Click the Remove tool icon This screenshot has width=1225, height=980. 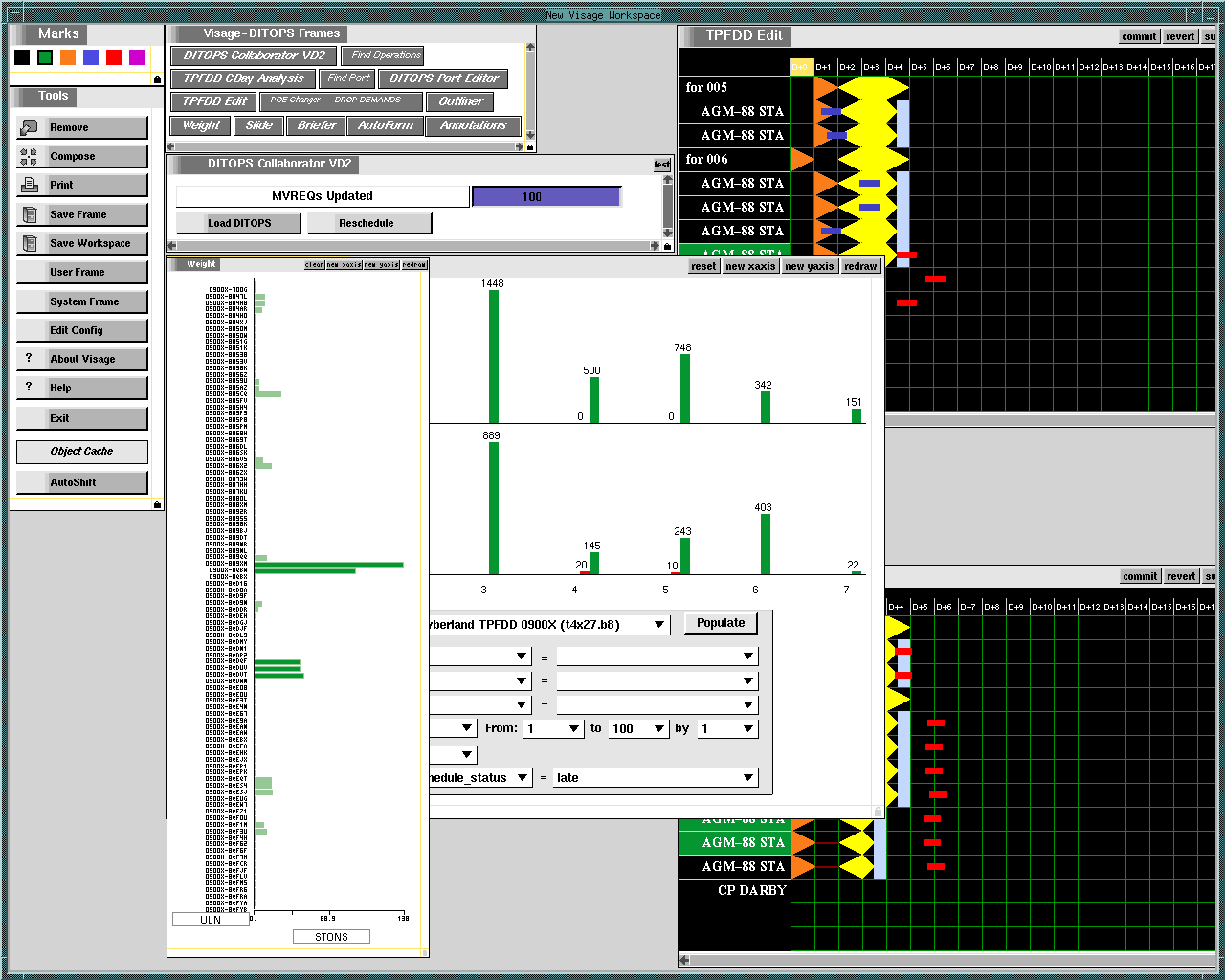[29, 127]
